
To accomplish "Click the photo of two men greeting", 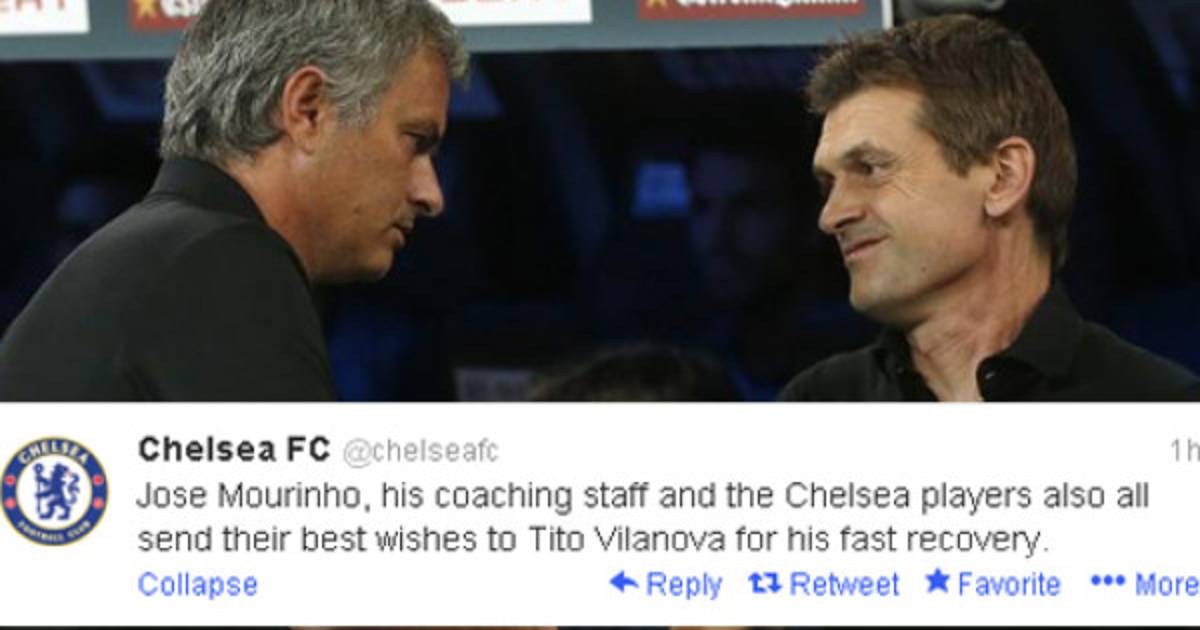I will [x=600, y=200].
